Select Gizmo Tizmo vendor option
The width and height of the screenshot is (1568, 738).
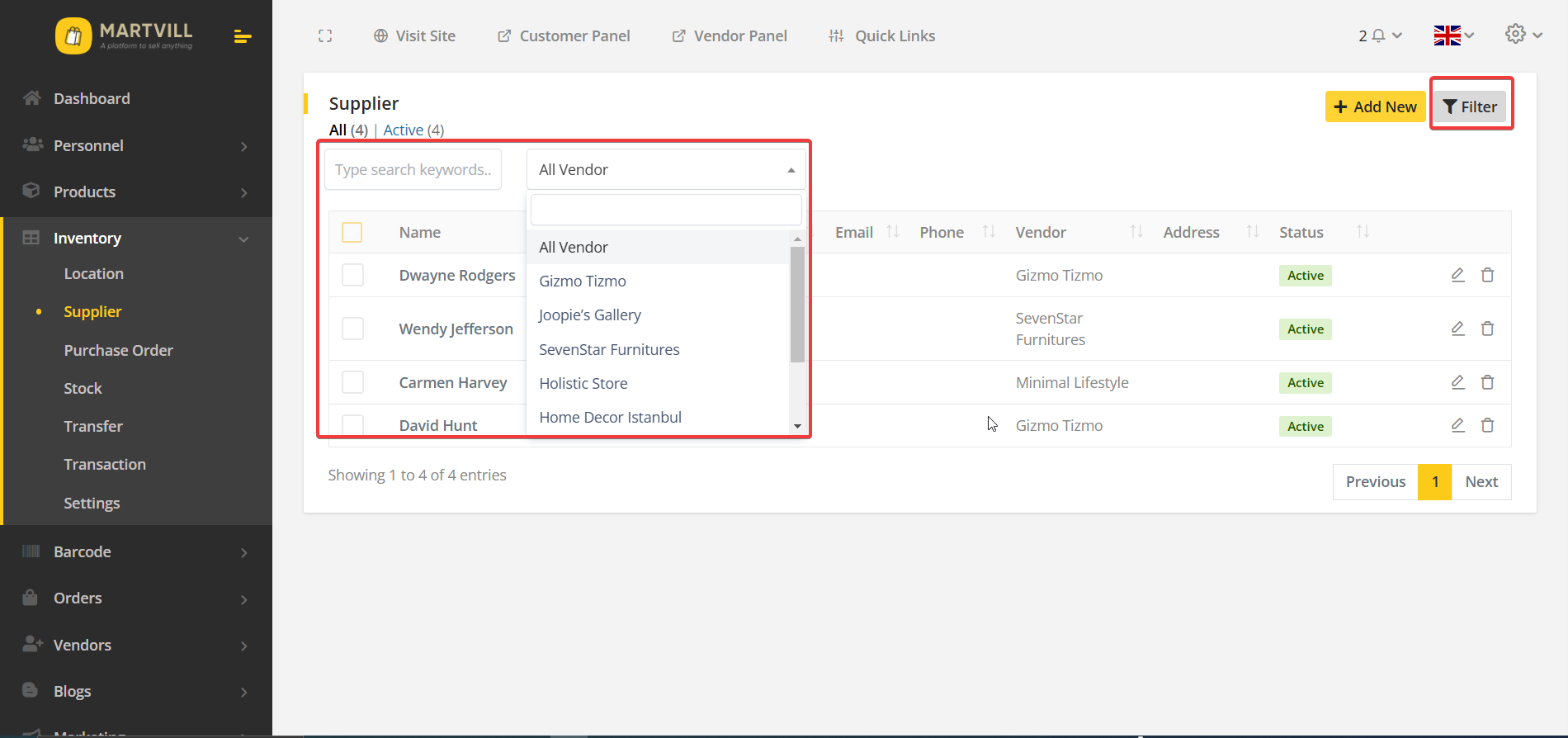tap(658, 281)
